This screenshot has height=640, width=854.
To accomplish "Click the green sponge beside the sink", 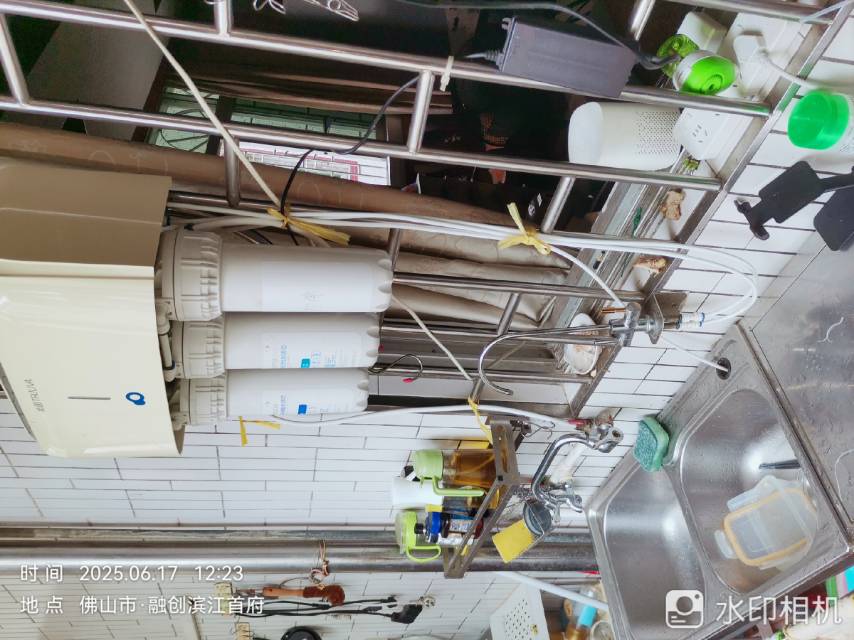I will click(x=652, y=443).
